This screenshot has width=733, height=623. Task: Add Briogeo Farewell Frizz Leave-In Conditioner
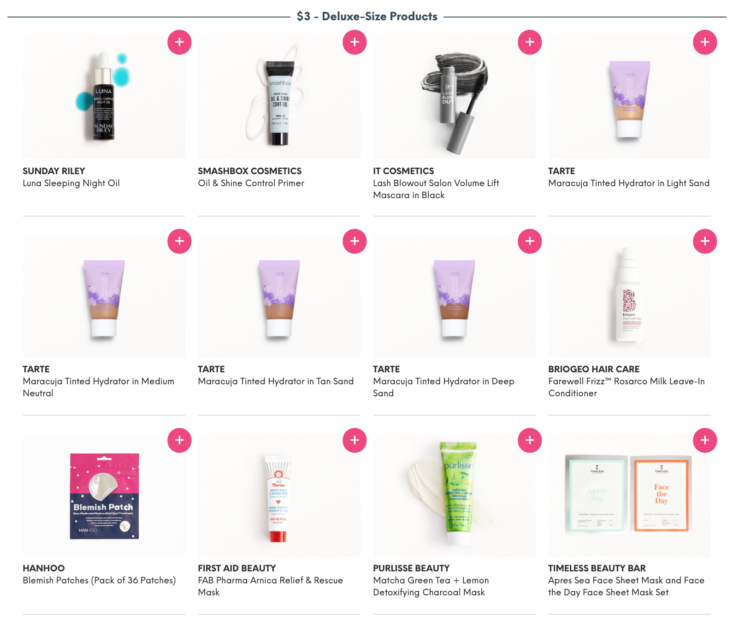coord(705,241)
